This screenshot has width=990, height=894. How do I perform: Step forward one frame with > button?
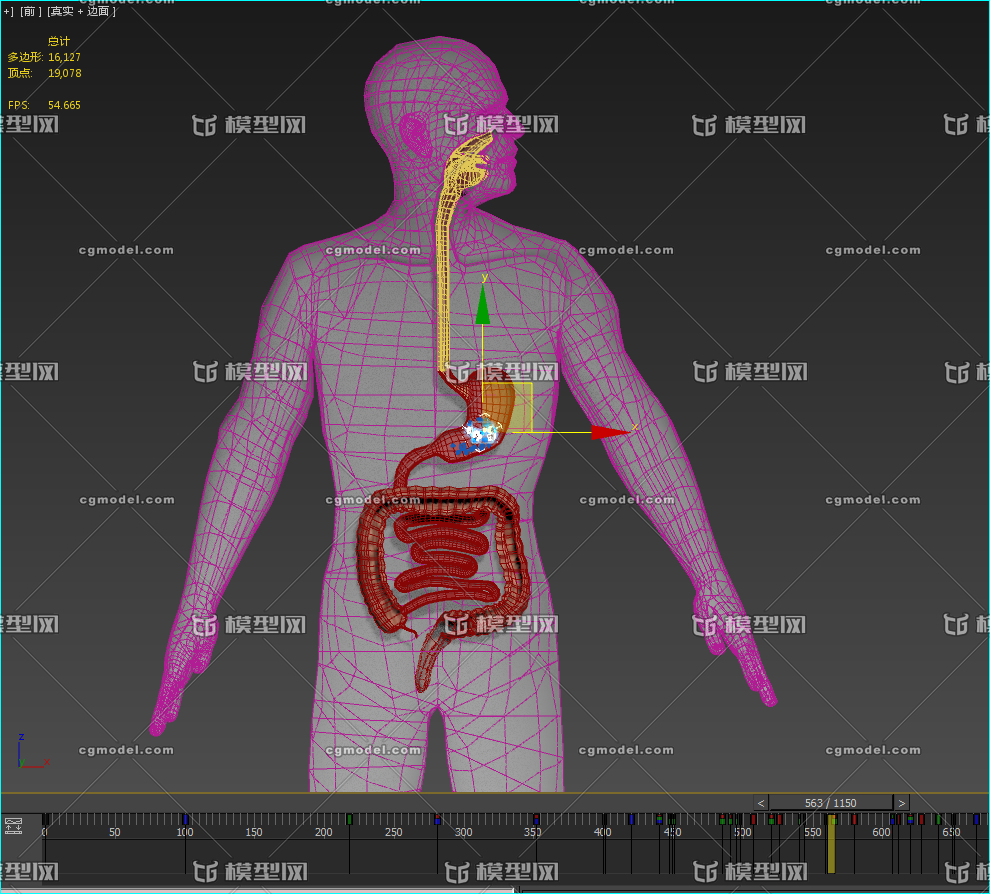coord(902,803)
